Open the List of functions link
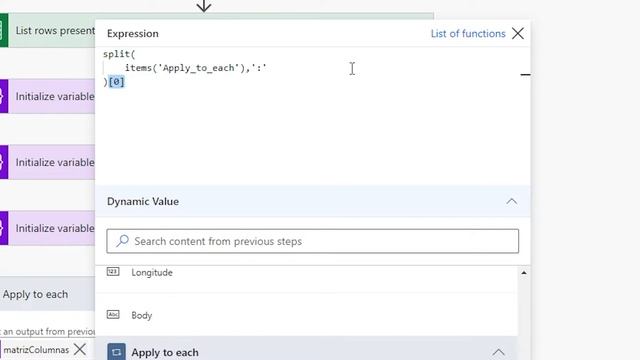 tap(468, 33)
